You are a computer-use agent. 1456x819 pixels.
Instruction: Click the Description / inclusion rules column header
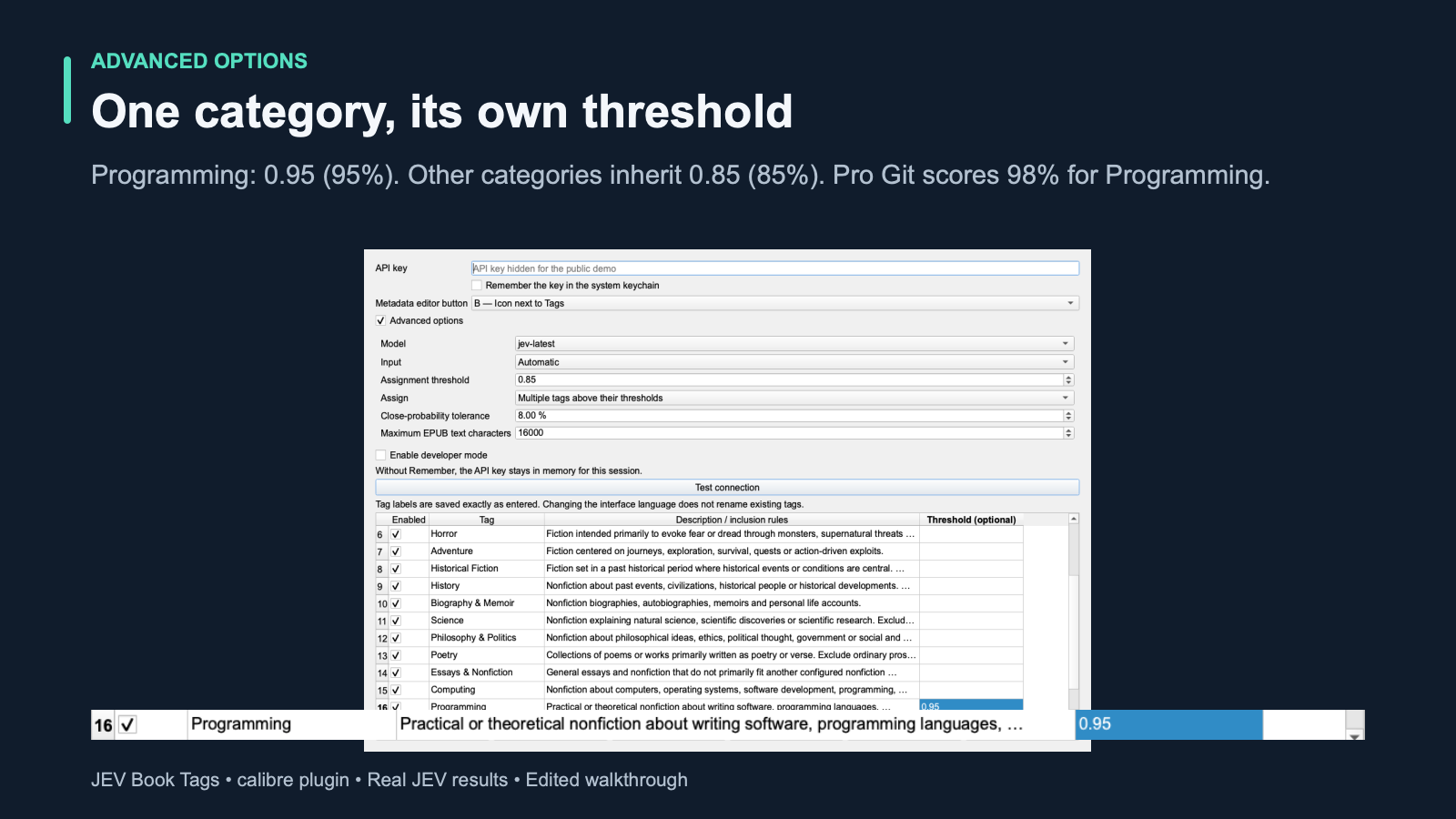click(732, 520)
